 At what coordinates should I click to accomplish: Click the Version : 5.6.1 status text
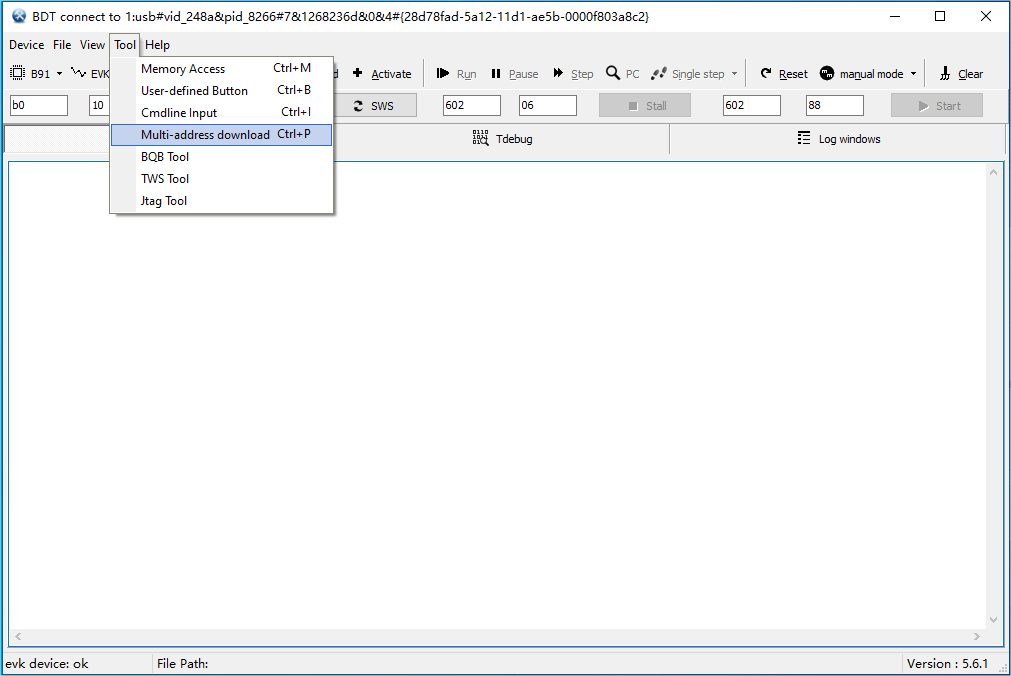(x=947, y=664)
